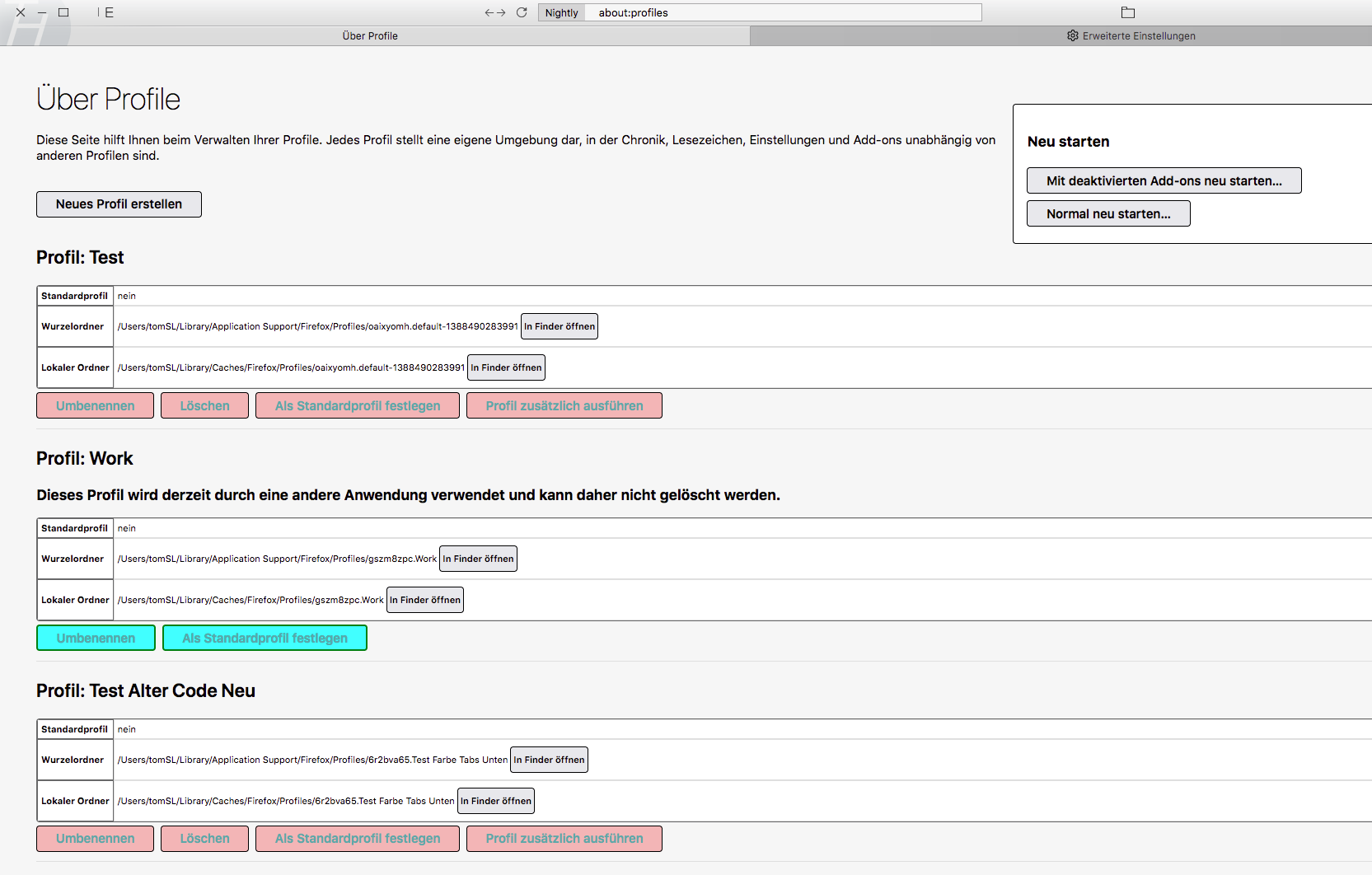This screenshot has height=875, width=1372.
Task: Reload the about:profiles page
Action: (522, 12)
